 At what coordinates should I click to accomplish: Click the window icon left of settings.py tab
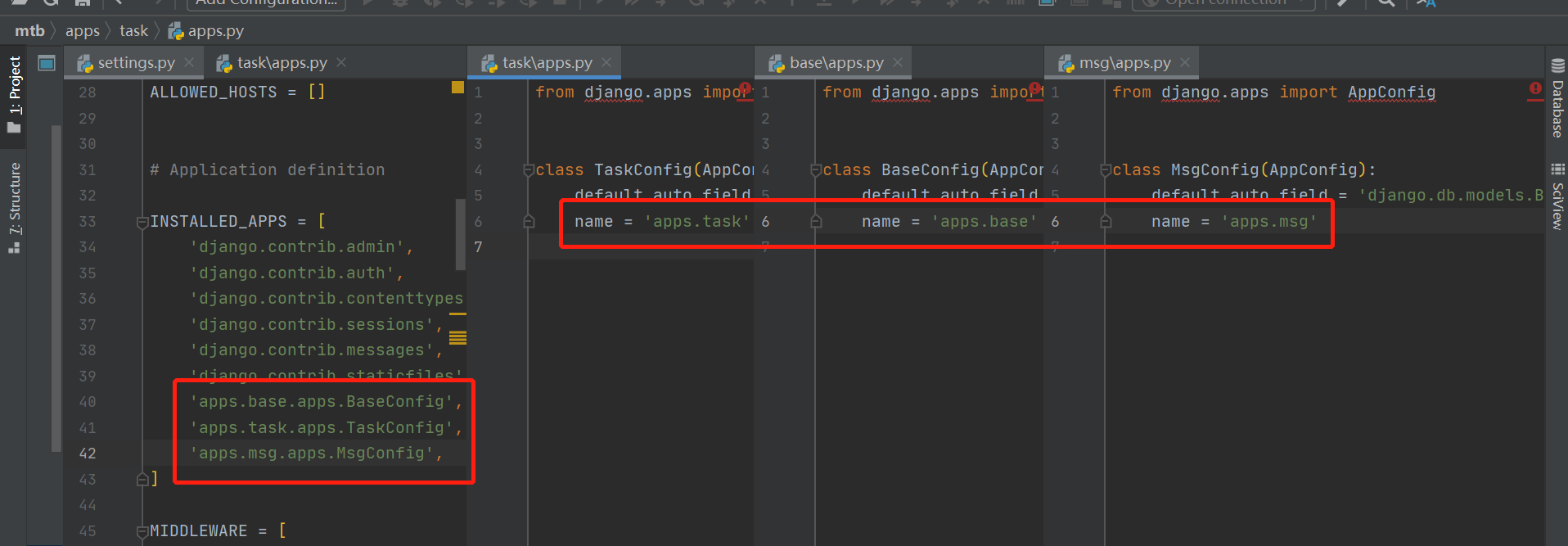[47, 63]
